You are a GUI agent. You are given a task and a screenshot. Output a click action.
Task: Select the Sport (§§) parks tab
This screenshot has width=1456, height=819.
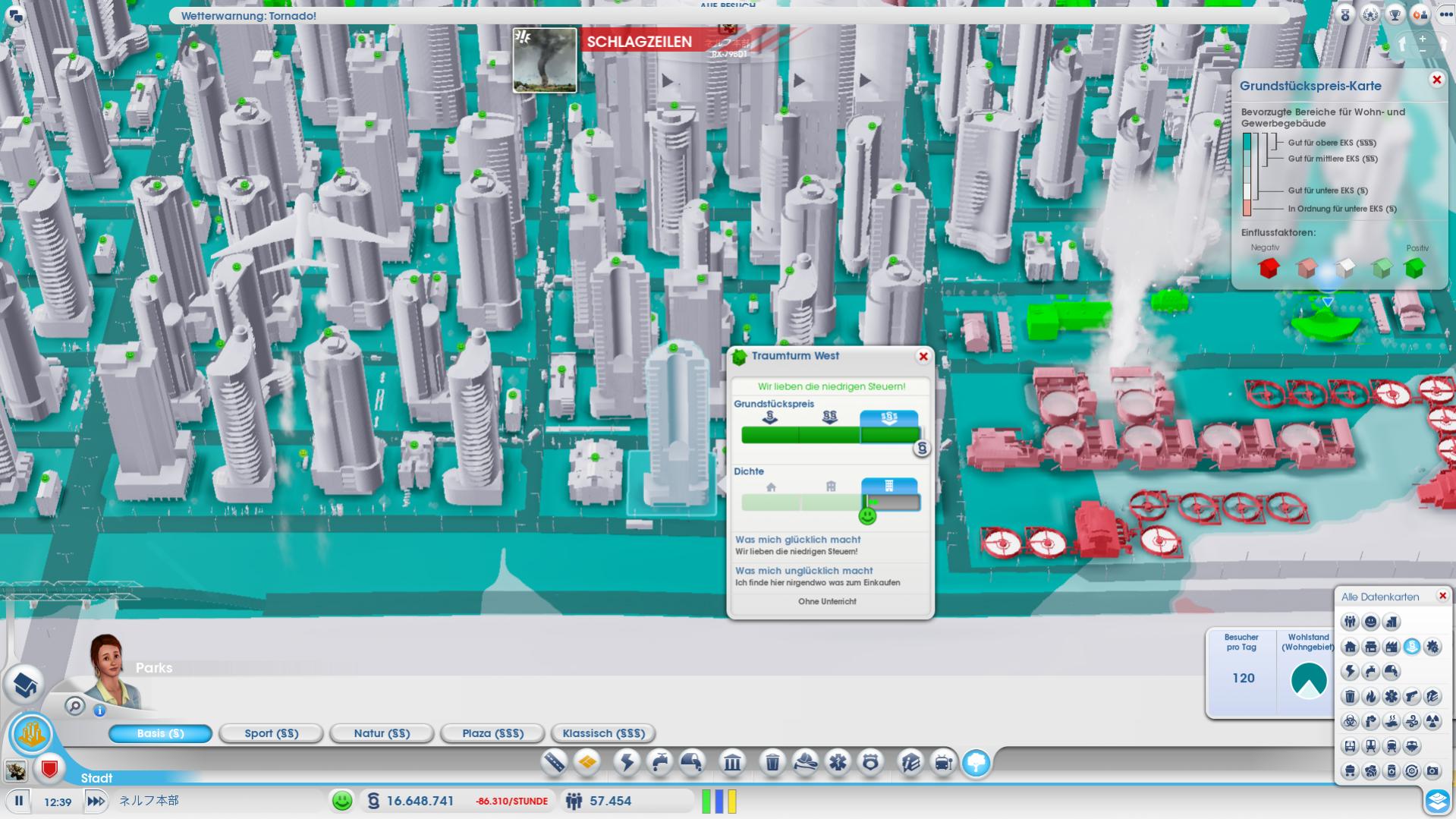(x=271, y=733)
